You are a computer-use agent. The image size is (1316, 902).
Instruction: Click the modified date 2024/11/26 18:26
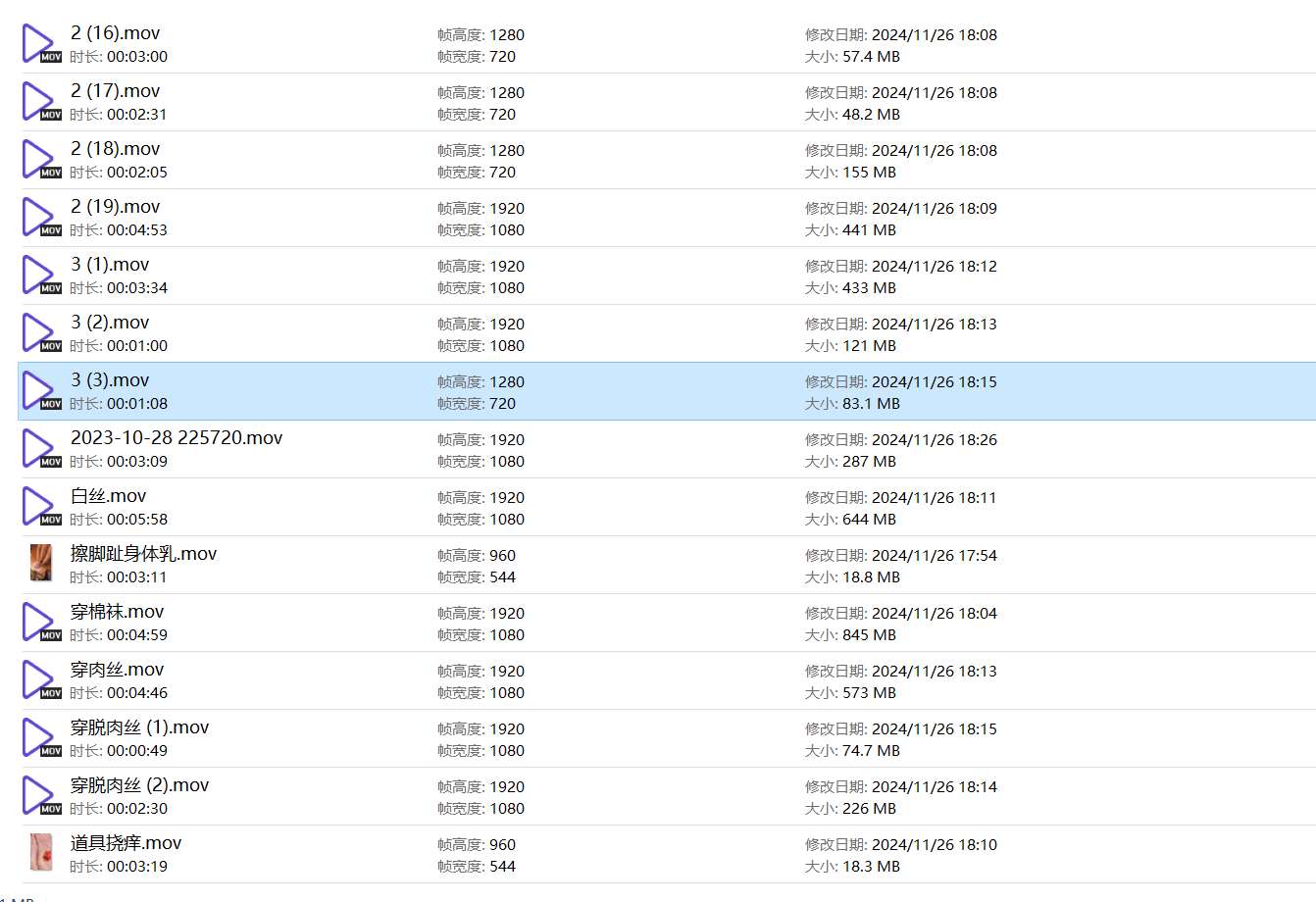[934, 440]
